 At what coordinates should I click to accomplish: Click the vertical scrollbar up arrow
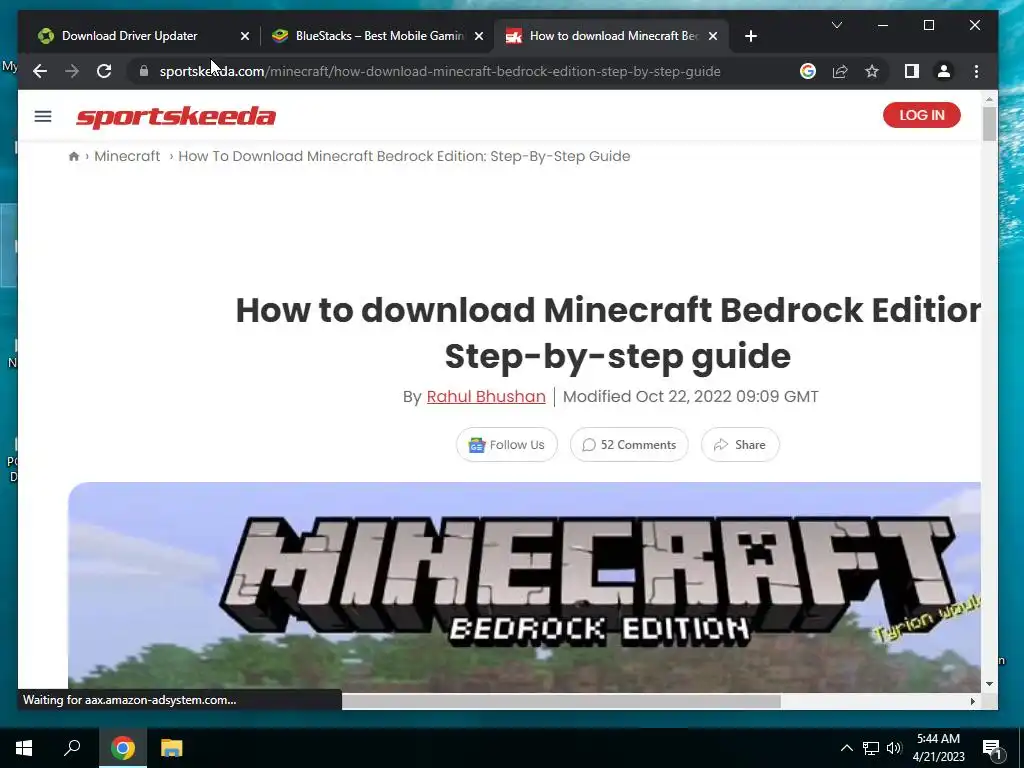click(x=989, y=99)
